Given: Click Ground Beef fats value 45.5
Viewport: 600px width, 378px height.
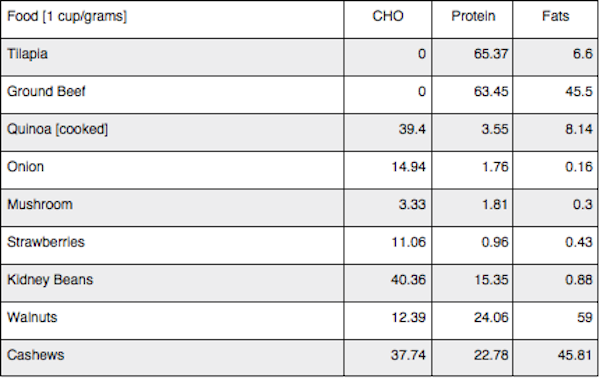Looking at the screenshot, I should point(579,91).
